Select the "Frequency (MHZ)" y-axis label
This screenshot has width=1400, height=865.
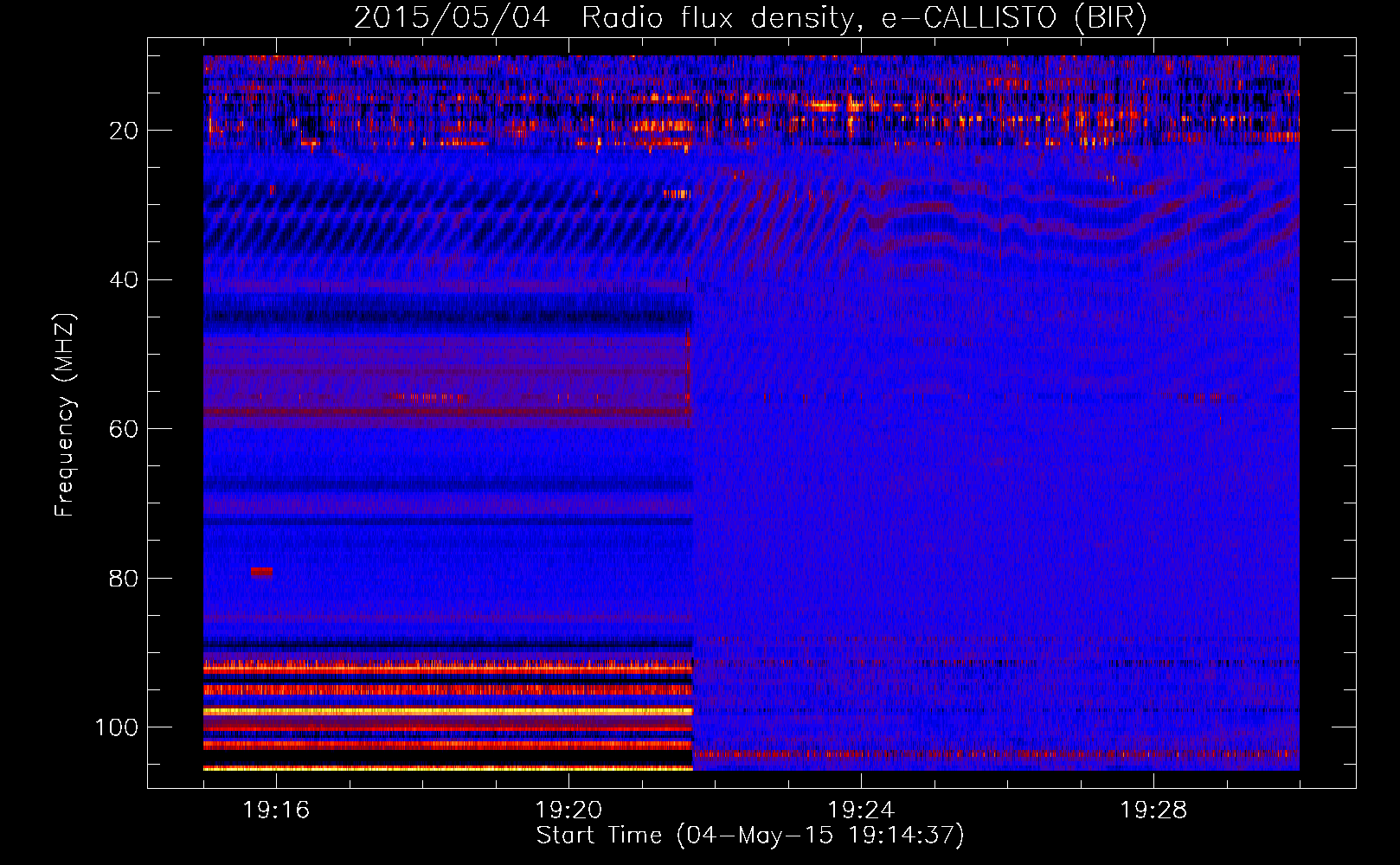click(x=65, y=415)
